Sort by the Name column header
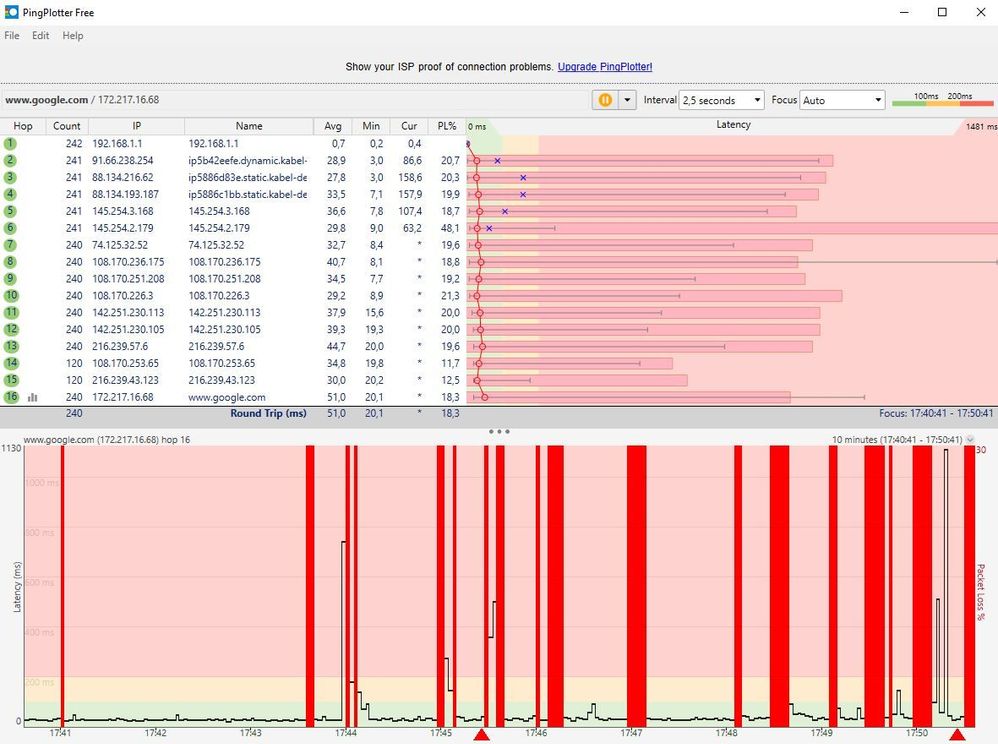 pyautogui.click(x=249, y=126)
